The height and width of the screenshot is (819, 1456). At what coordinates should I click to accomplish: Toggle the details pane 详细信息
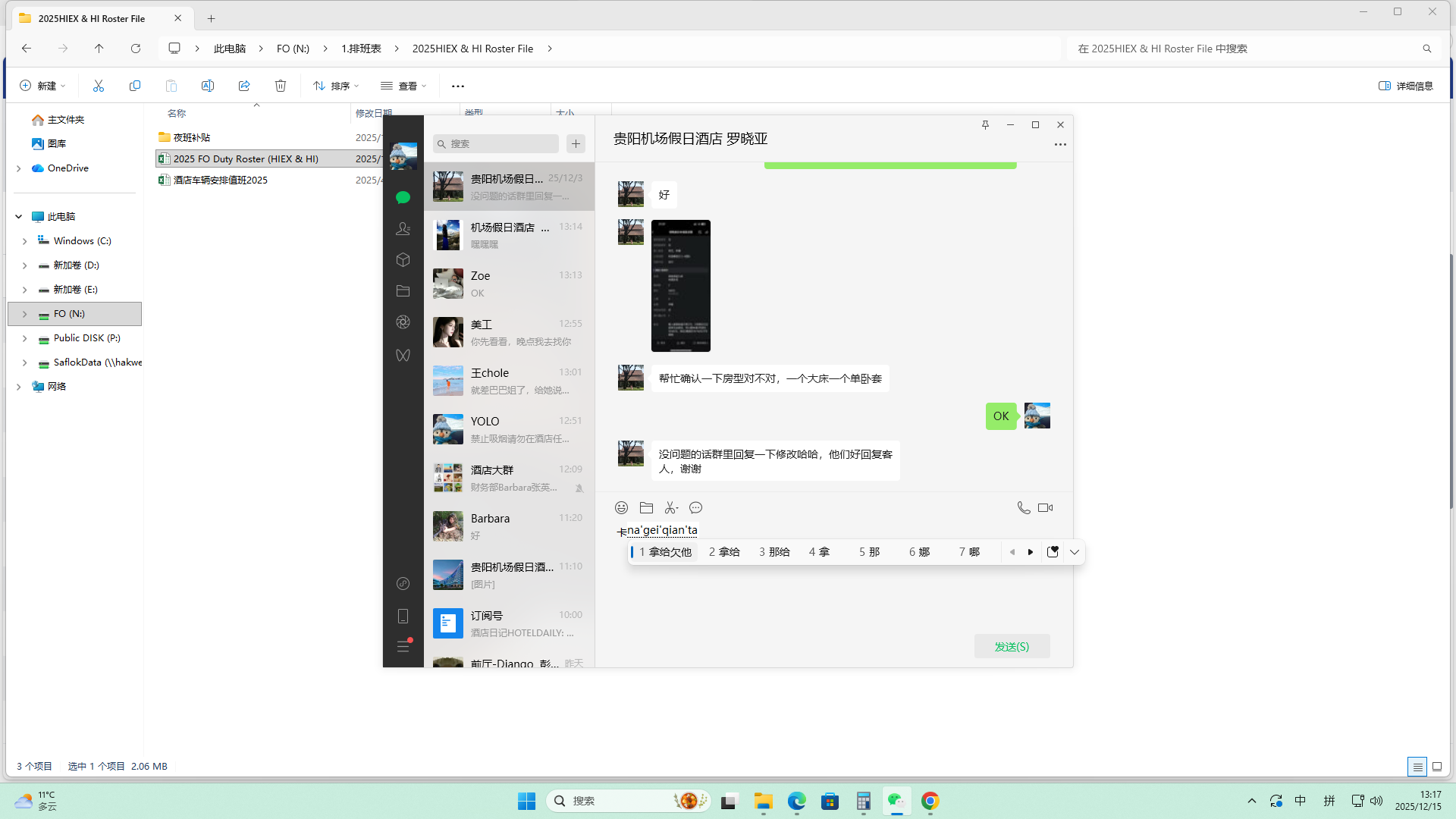pos(1405,86)
